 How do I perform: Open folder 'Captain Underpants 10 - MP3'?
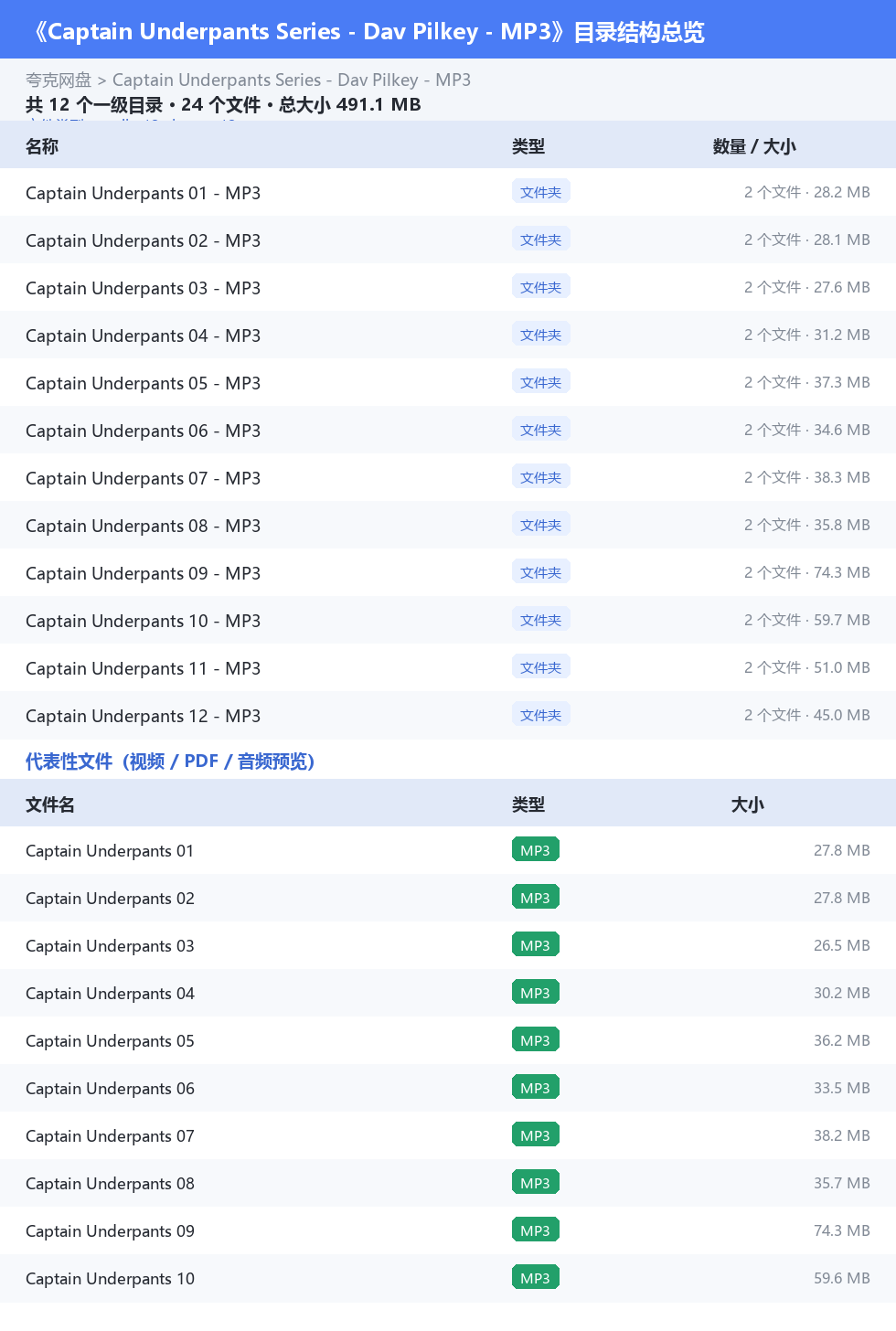[x=144, y=621]
